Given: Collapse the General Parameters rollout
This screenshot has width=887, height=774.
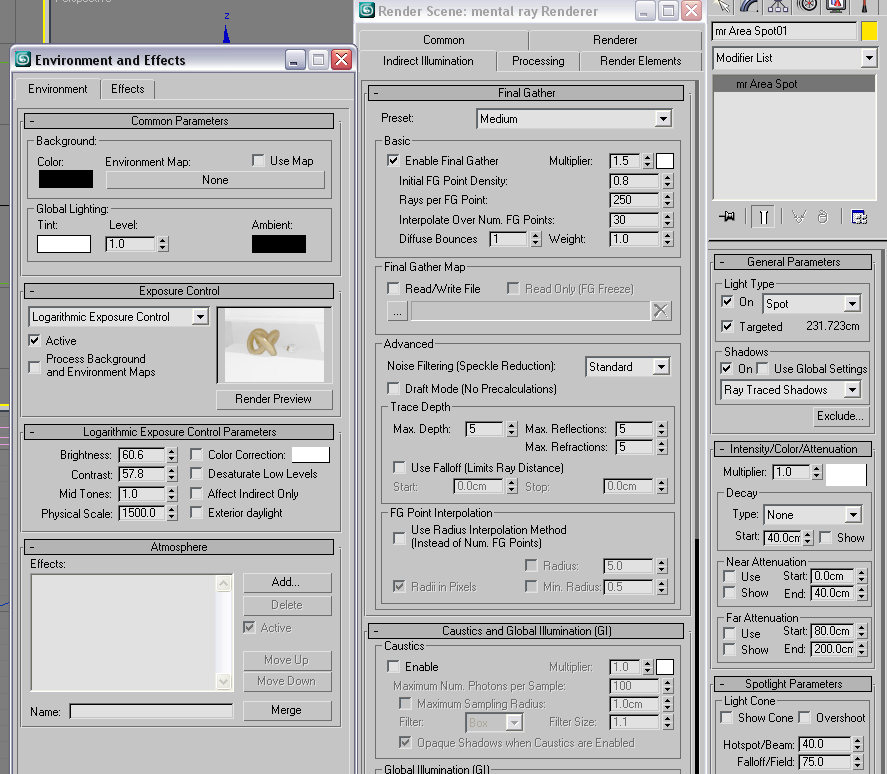Looking at the screenshot, I should pos(793,262).
